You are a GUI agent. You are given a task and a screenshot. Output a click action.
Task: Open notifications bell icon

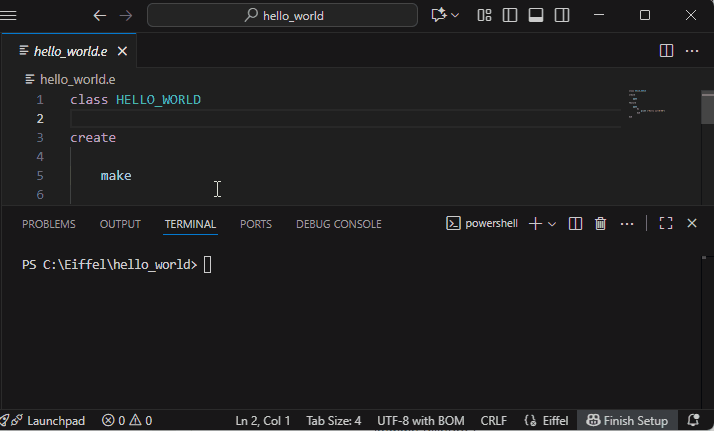694,420
